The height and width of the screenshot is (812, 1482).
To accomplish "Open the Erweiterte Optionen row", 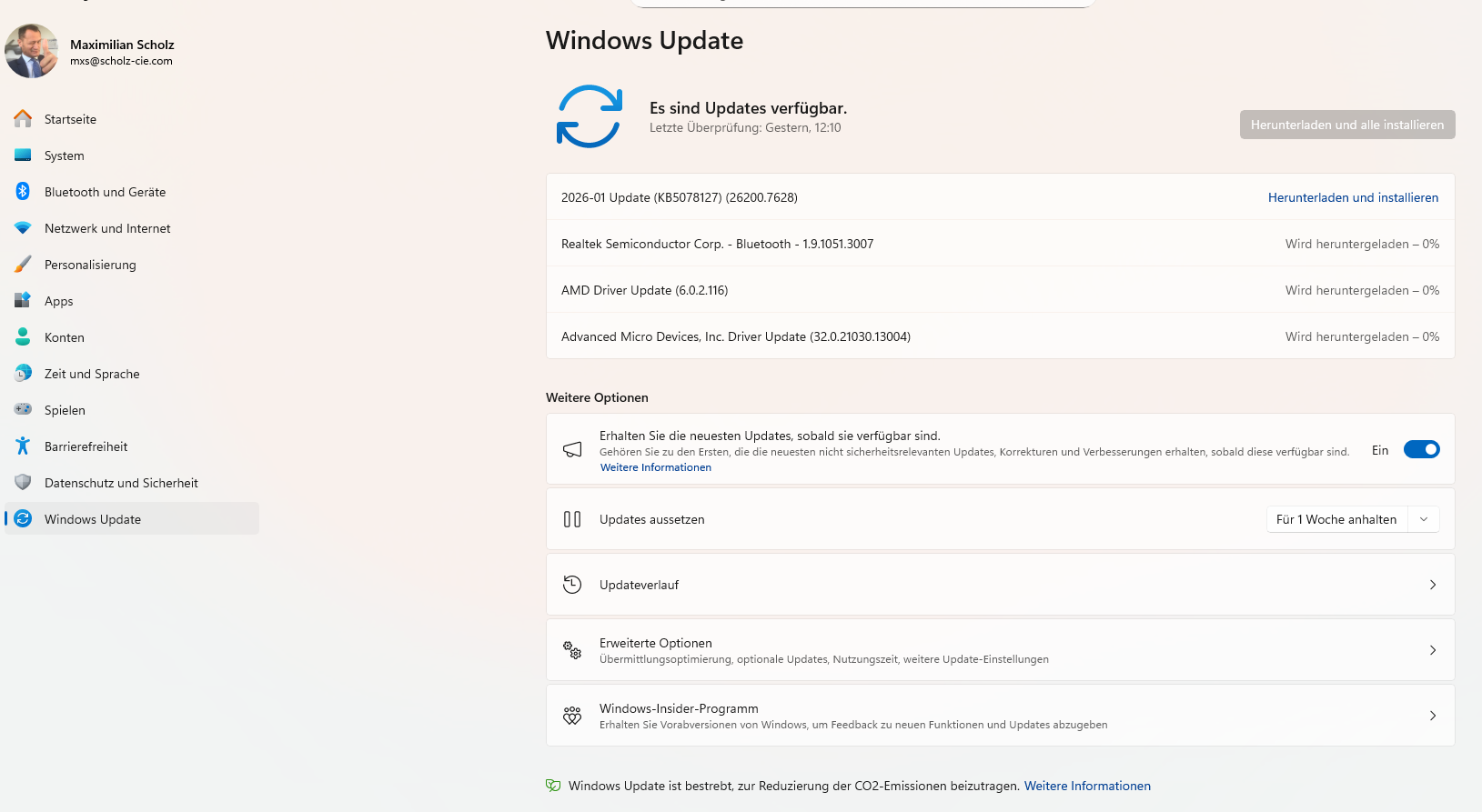I will (x=1000, y=650).
